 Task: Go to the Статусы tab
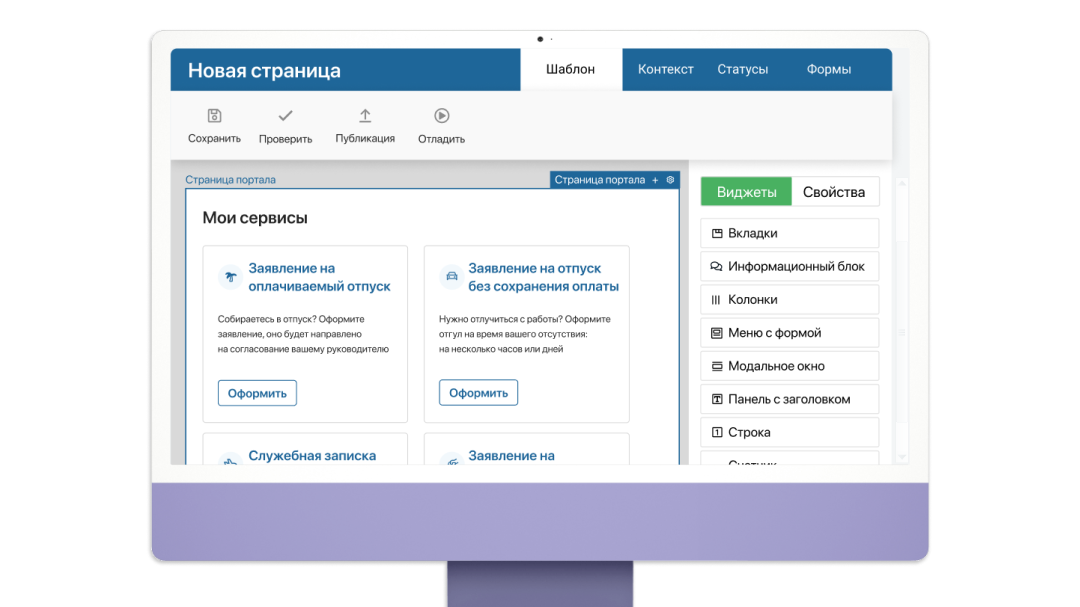742,70
